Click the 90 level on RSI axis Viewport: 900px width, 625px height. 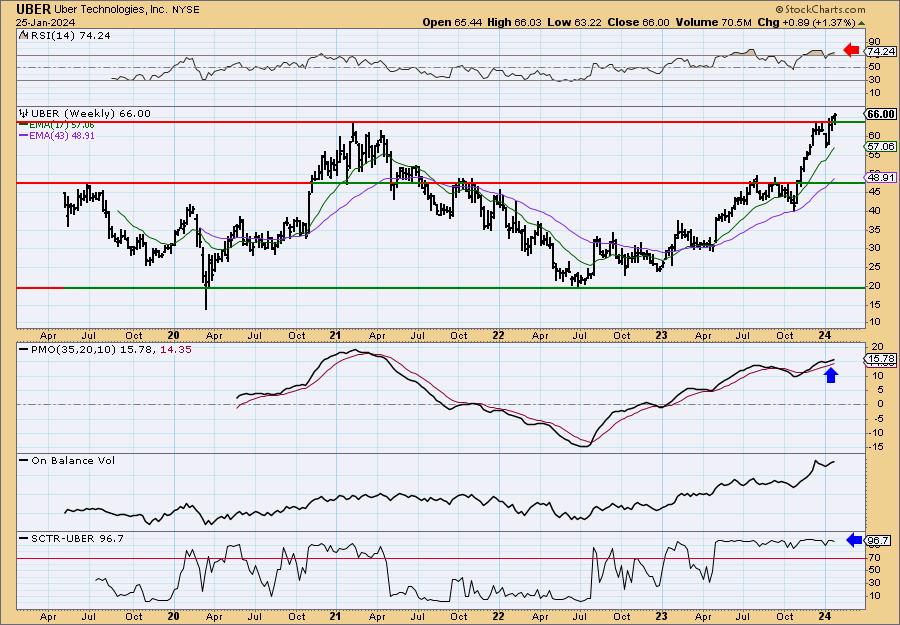(x=874, y=41)
